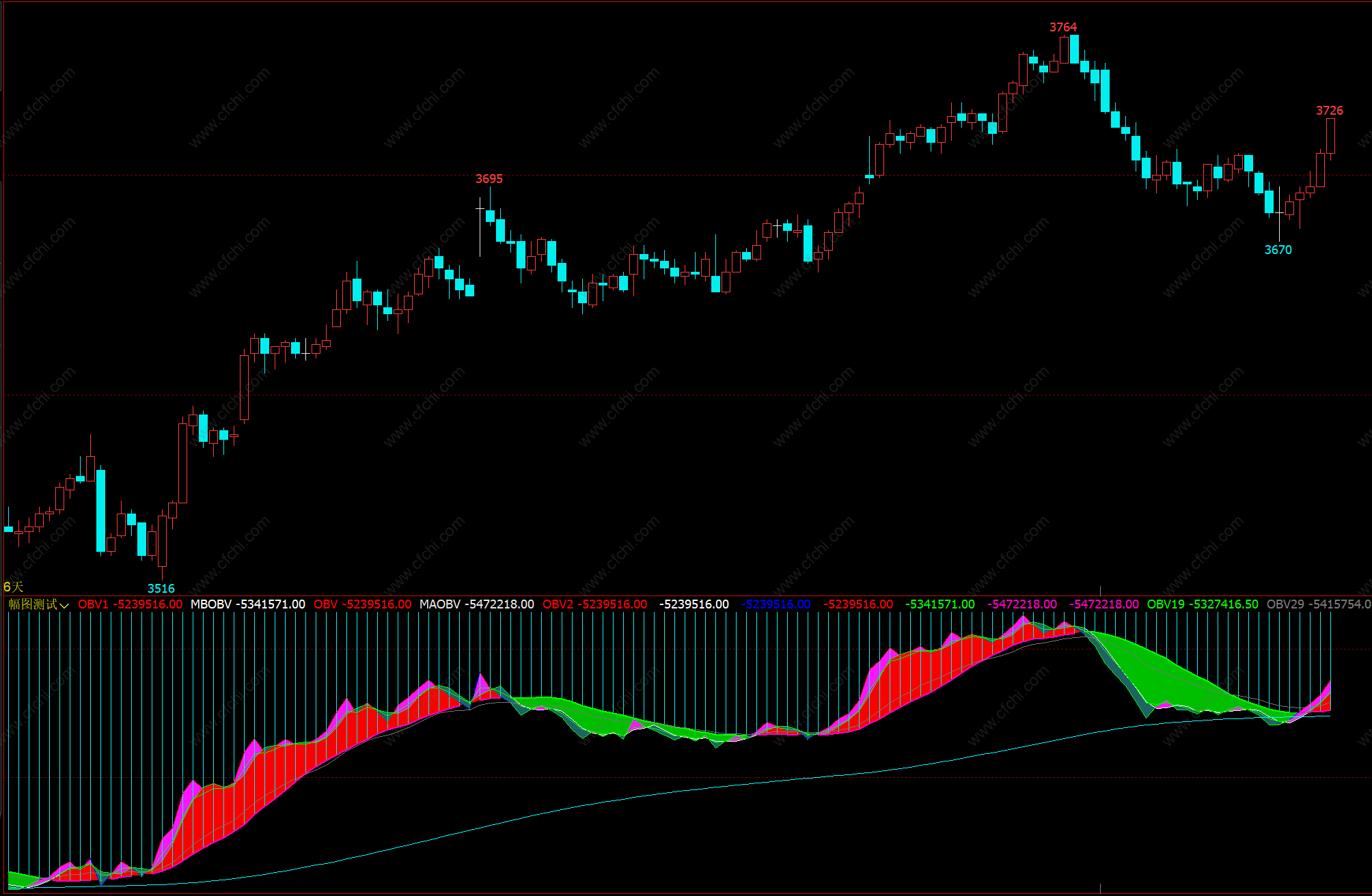Click the gray OBV29 indicator label
Viewport: 1372px width, 896px height.
1317,604
